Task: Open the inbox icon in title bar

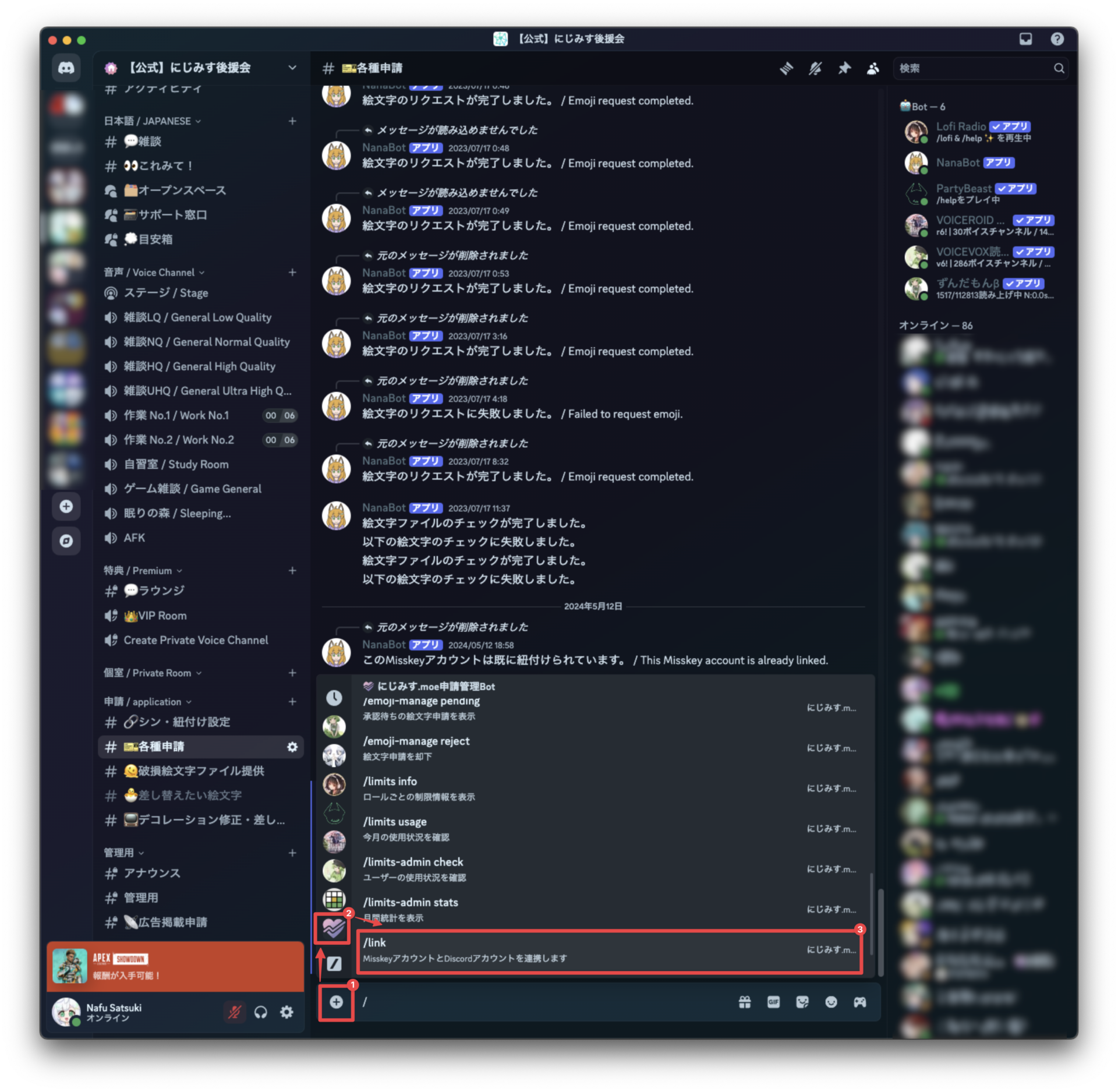Action: coord(1025,39)
